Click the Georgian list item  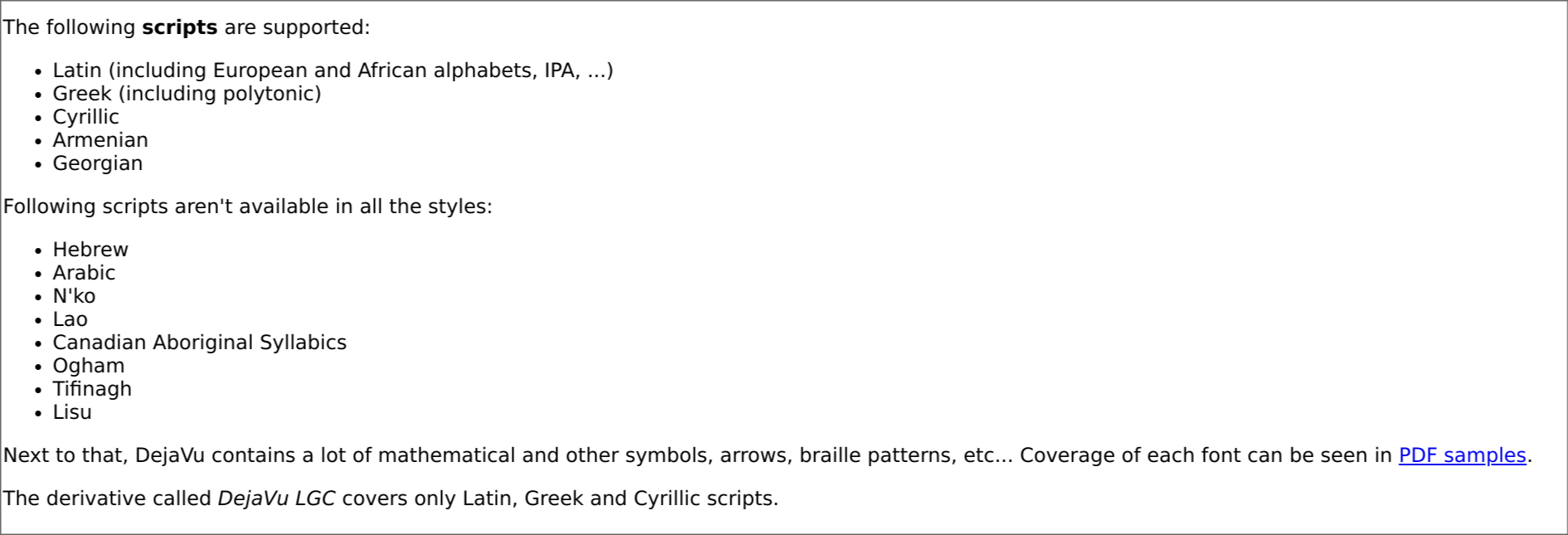pos(98,163)
